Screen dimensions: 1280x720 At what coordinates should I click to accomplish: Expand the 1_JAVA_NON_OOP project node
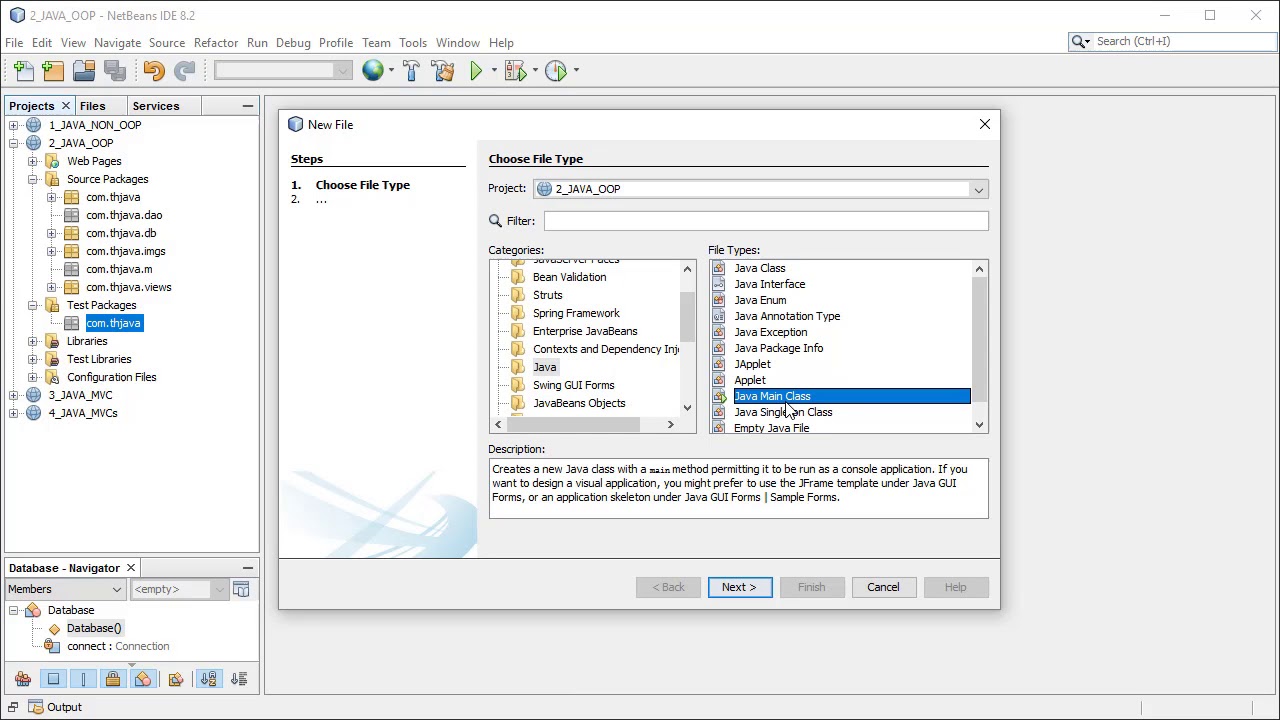(x=14, y=125)
